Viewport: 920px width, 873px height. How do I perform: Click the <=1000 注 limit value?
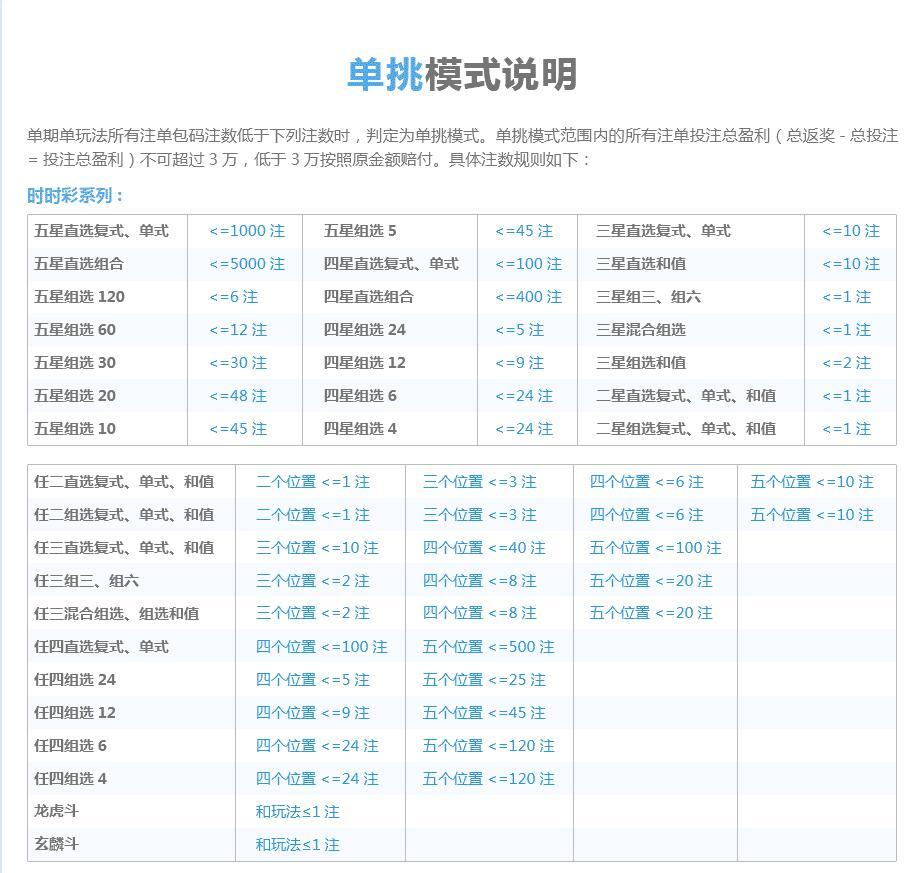tap(246, 231)
